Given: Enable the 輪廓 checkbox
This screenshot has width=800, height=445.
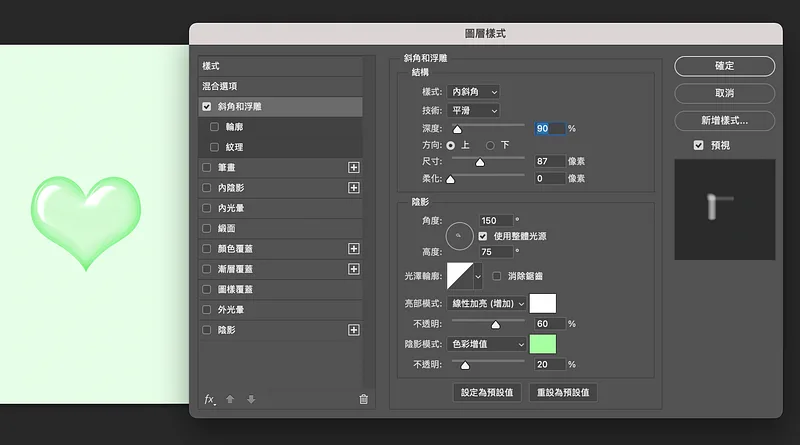Looking at the screenshot, I should click(x=214, y=127).
